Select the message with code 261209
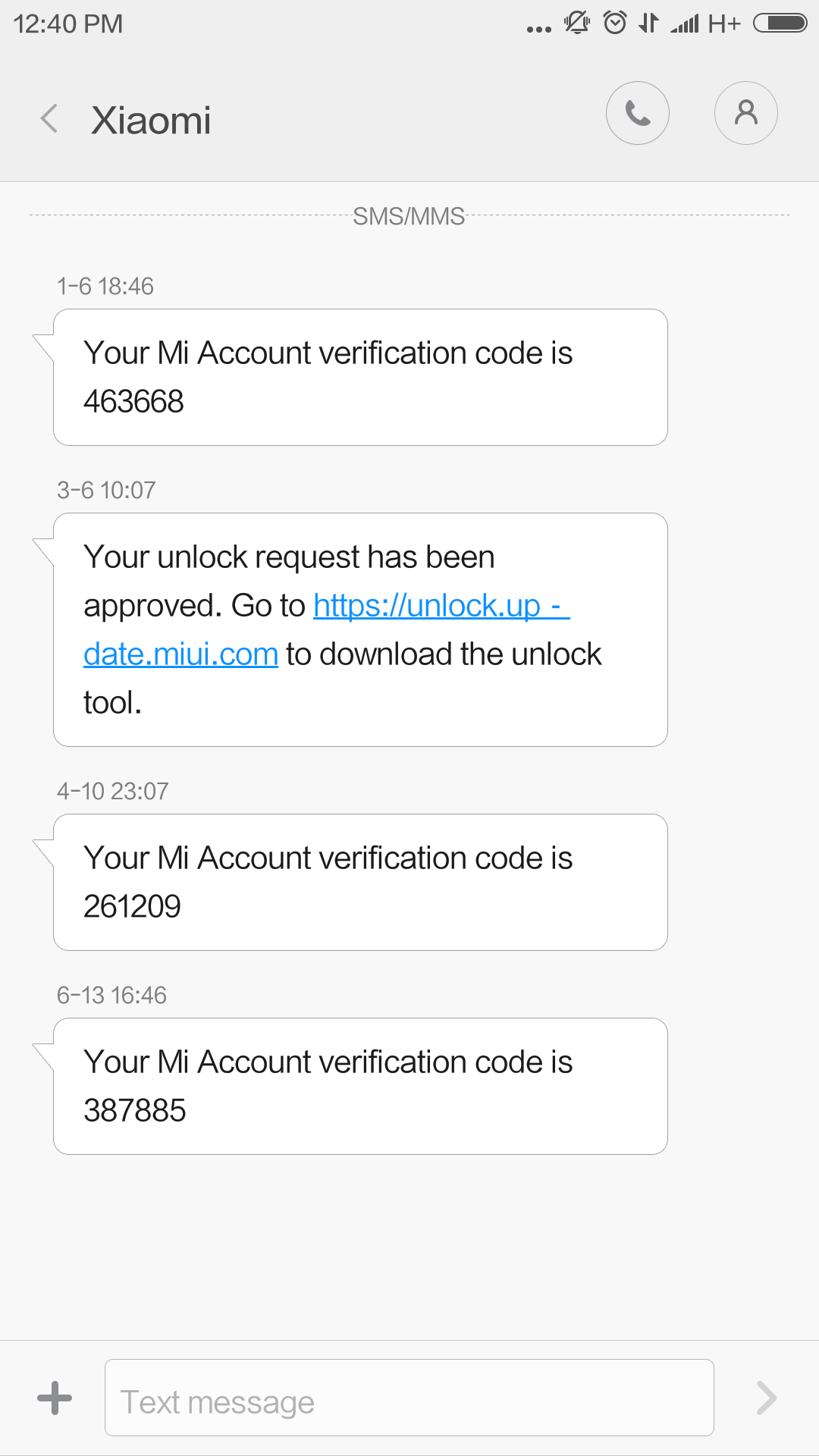The width and height of the screenshot is (819, 1456). (x=360, y=882)
